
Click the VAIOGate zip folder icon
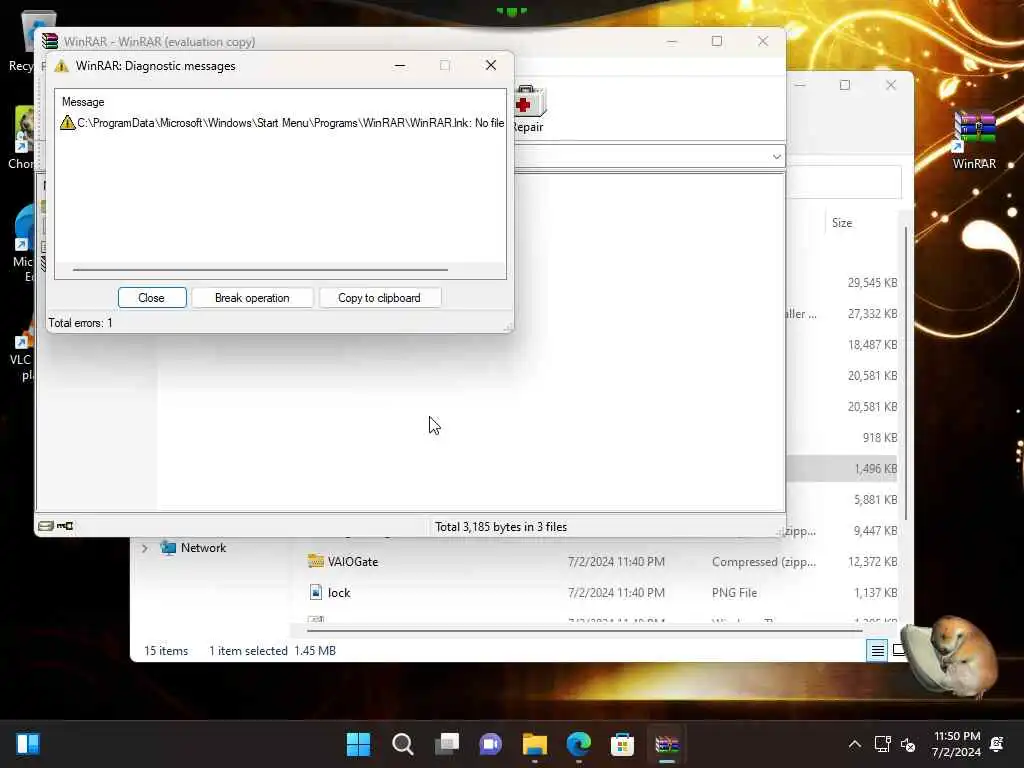pyautogui.click(x=315, y=561)
